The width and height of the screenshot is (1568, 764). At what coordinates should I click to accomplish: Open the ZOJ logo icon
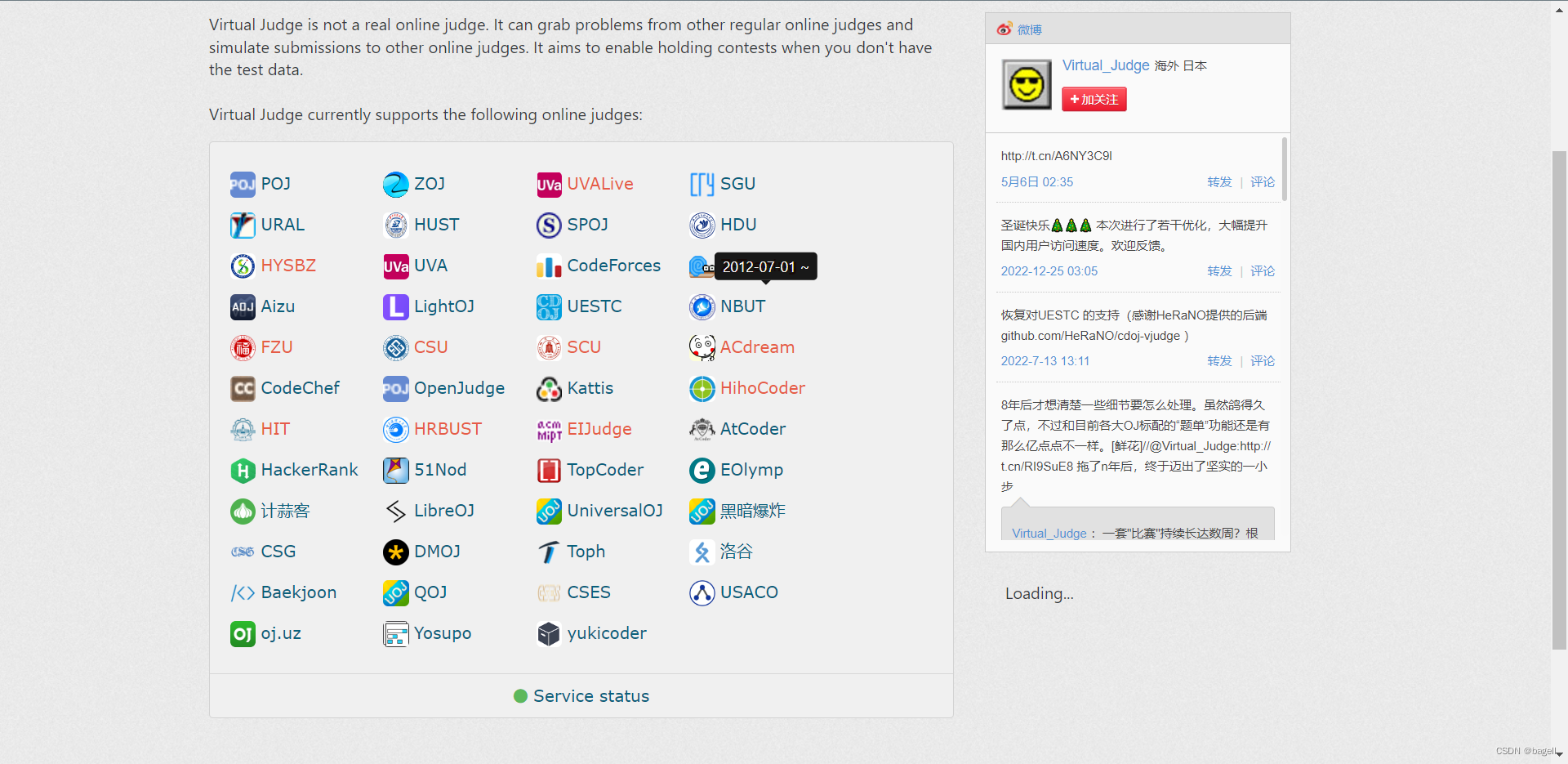395,184
